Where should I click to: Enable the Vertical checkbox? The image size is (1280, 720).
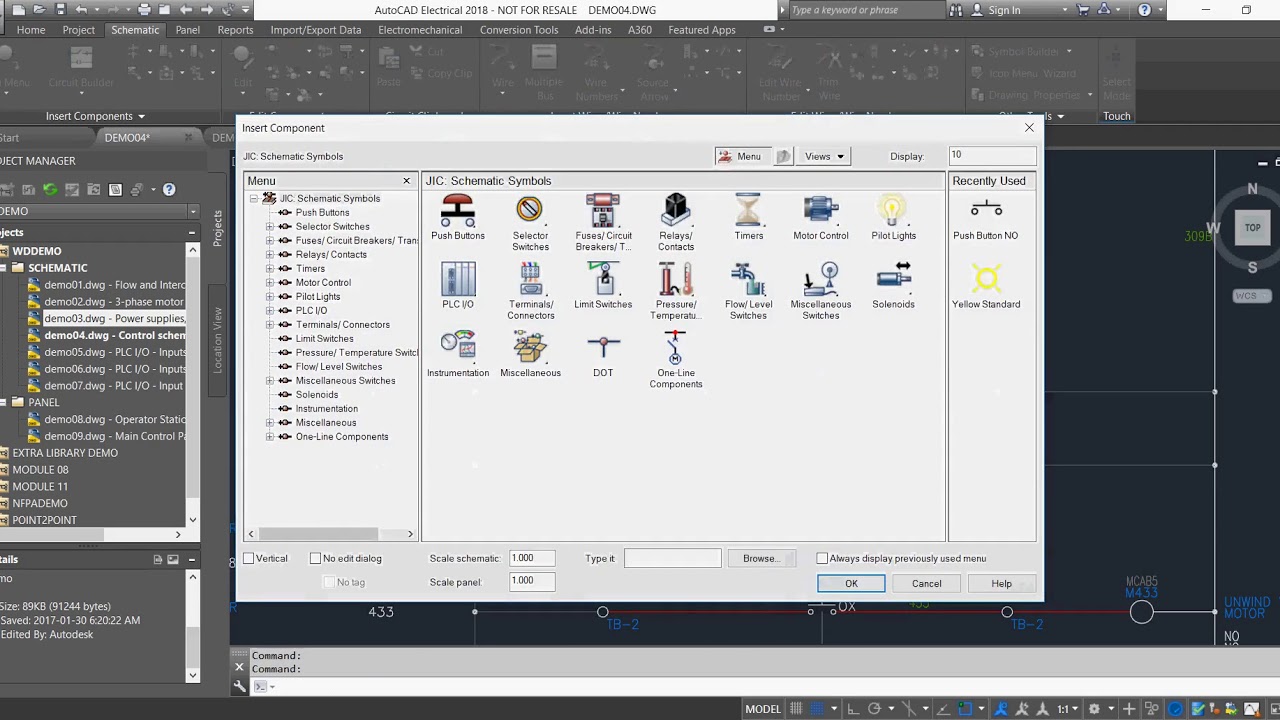(249, 558)
